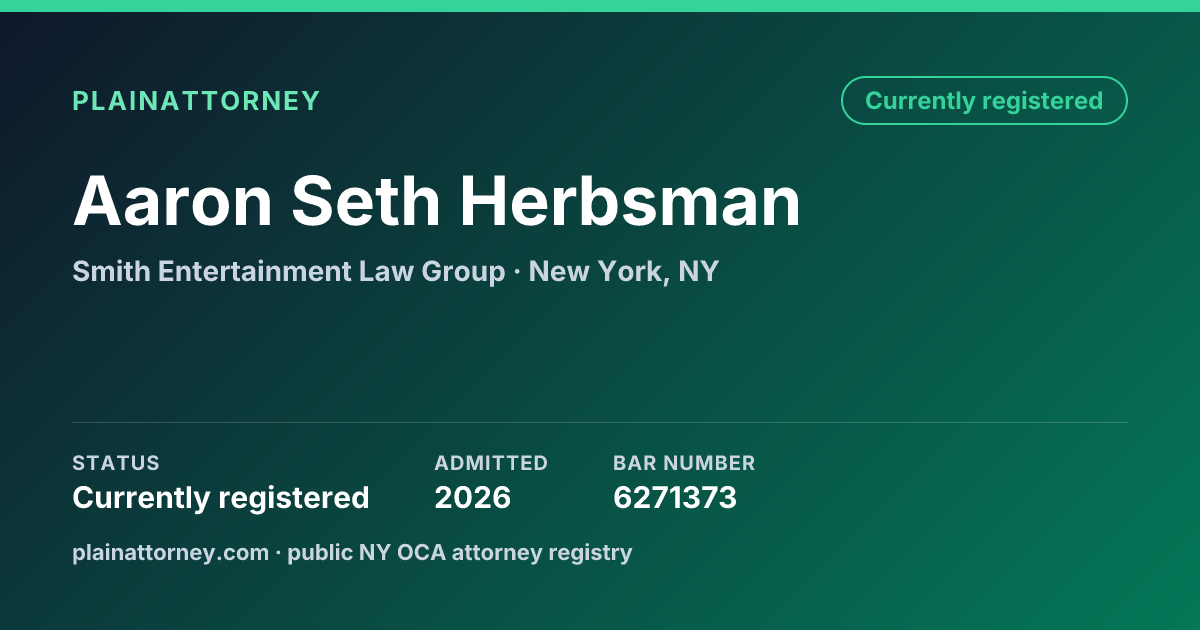Click the ADMITTED column label
Viewport: 1200px width, 630px height.
point(491,463)
